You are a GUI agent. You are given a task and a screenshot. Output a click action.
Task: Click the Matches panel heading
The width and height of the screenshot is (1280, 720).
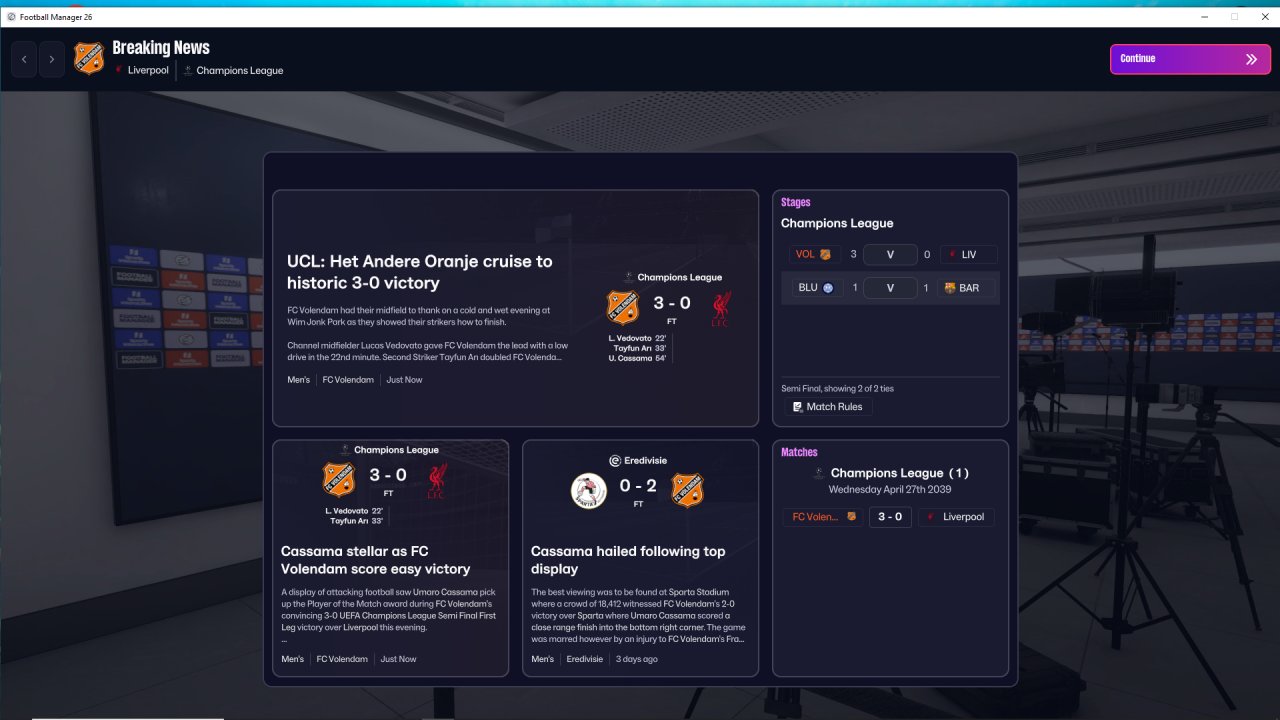click(799, 452)
